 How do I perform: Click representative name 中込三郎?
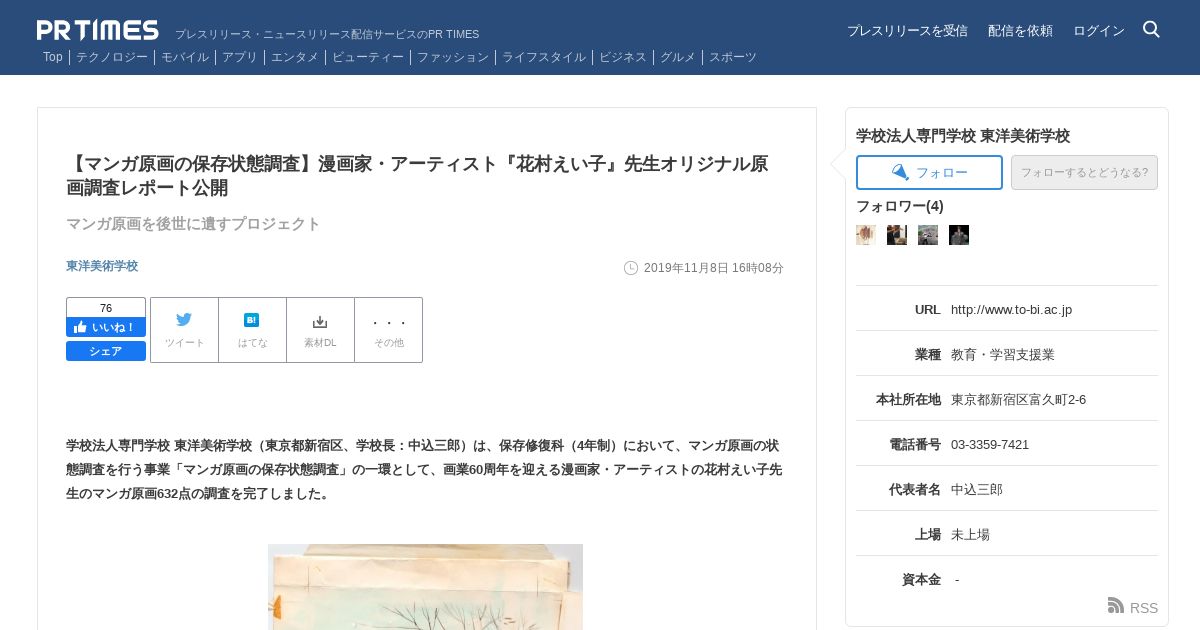[x=977, y=490]
